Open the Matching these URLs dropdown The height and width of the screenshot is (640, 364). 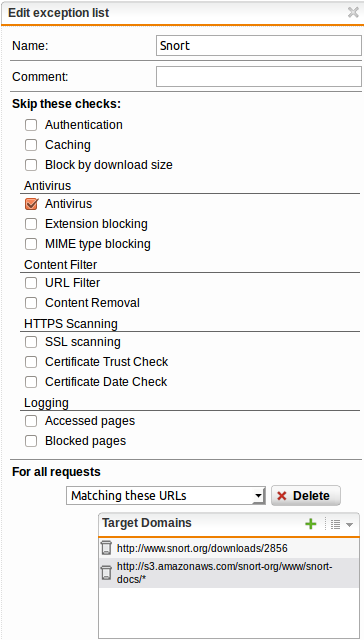tap(166, 496)
